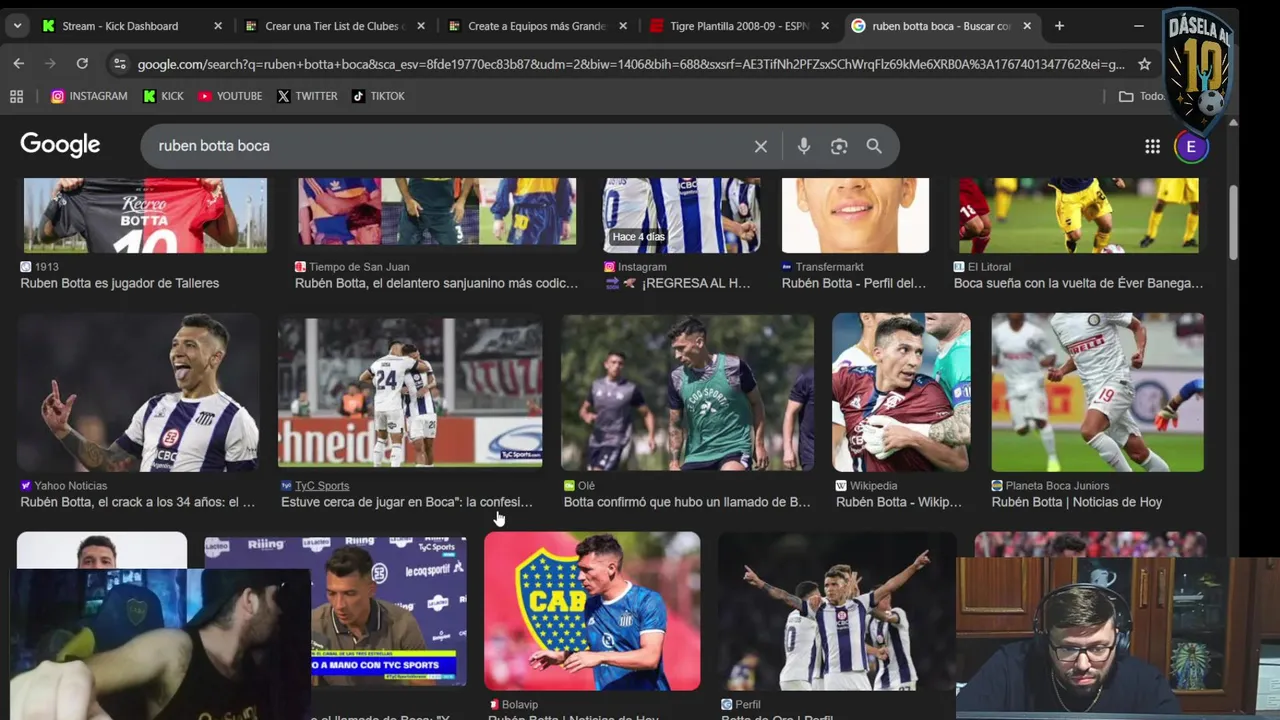Open the TIKTOK bookmark
This screenshot has width=1280, height=720.
click(378, 96)
